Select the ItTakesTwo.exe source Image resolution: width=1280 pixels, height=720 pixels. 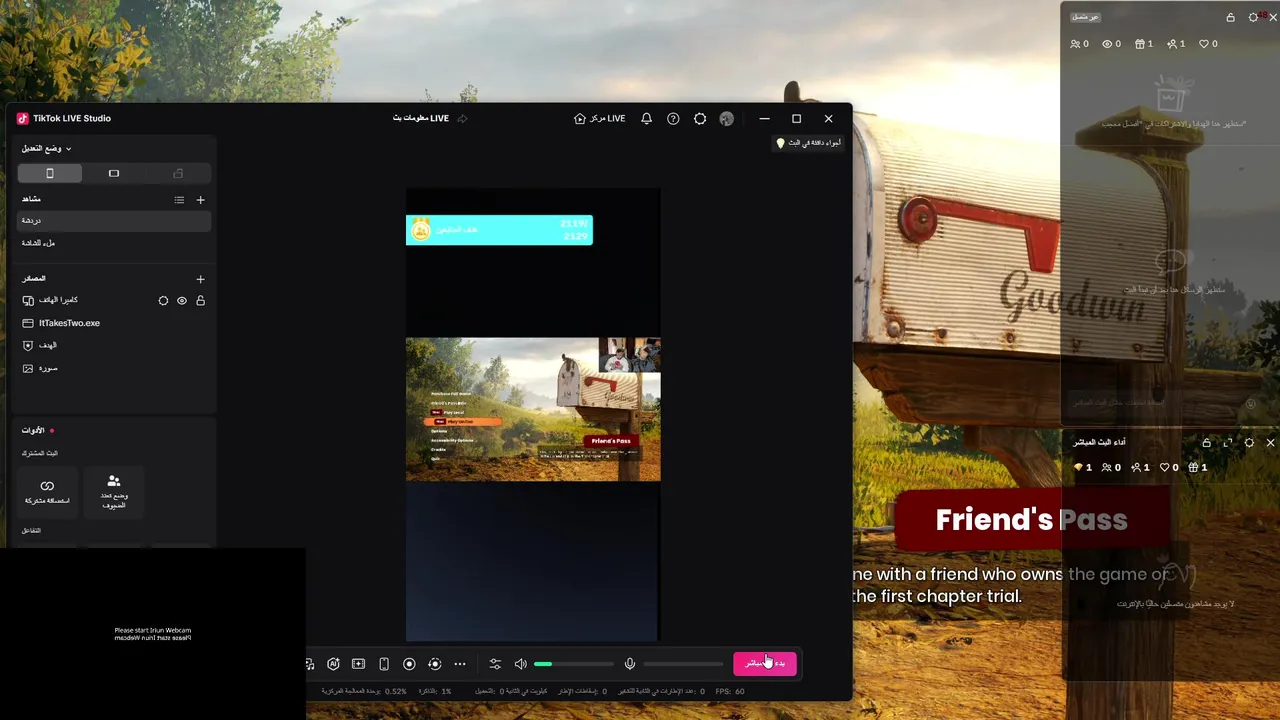coord(114,323)
